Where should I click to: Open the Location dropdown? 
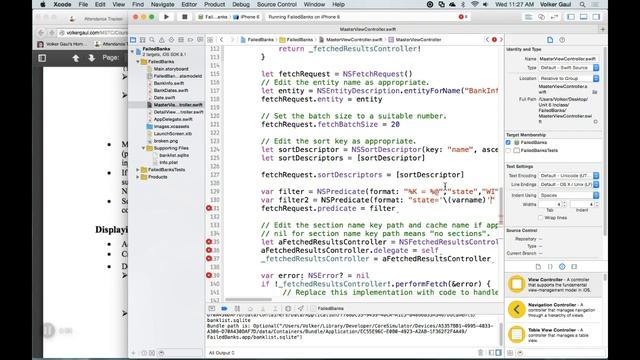(x=569, y=78)
